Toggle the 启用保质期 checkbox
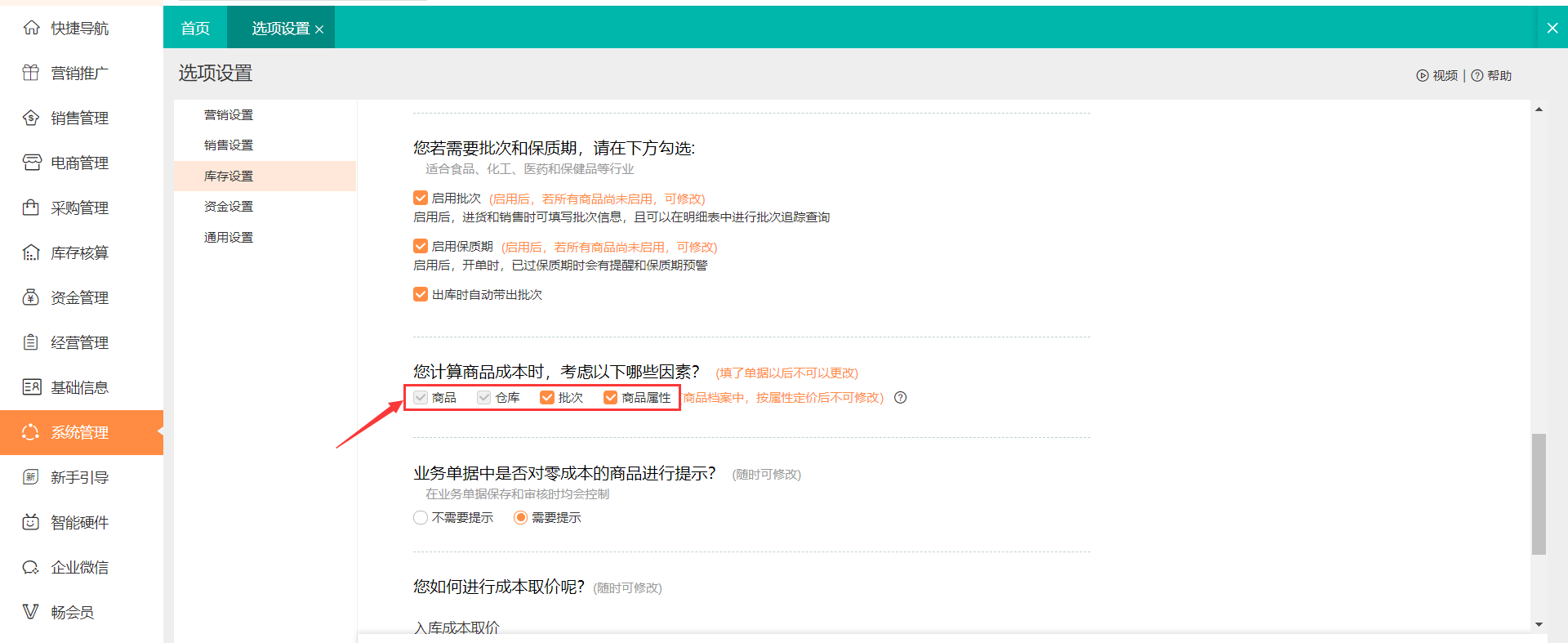 [421, 246]
